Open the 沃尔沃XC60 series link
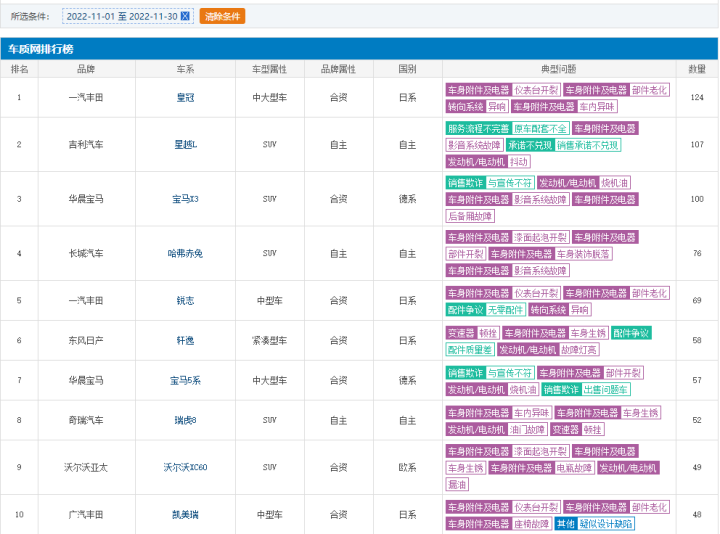This screenshot has width=720, height=534. (x=186, y=467)
